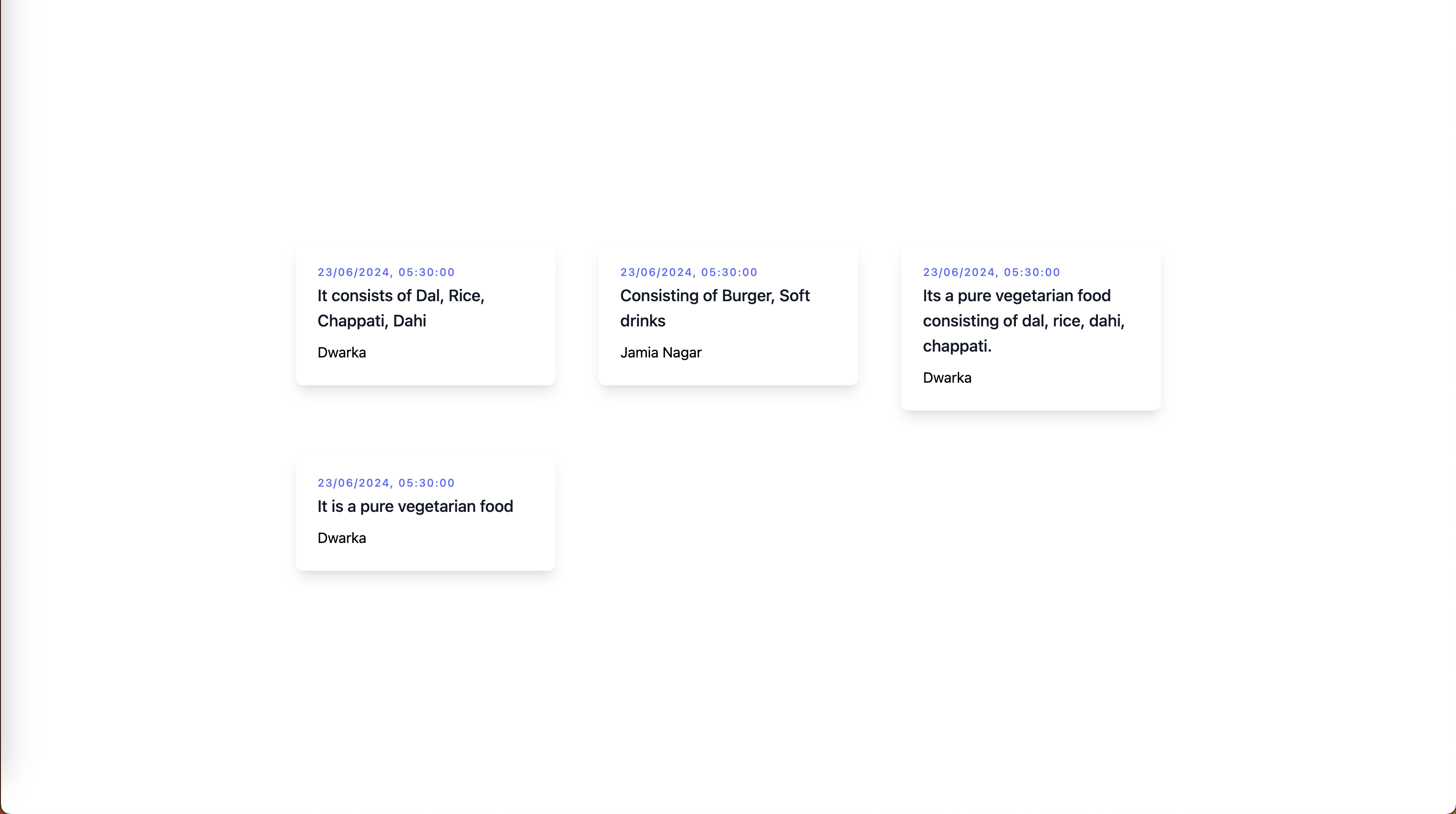Click 'chappati.' line in third card
This screenshot has height=814, width=1456.
[x=957, y=346]
